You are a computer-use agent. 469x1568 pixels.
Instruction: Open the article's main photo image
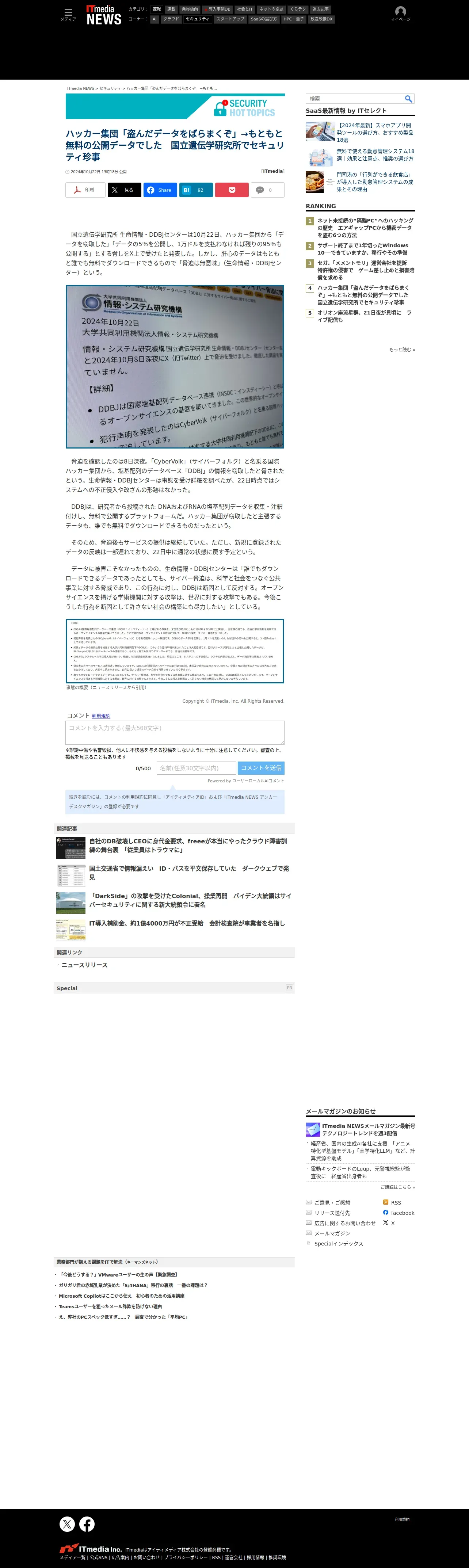pos(175,366)
